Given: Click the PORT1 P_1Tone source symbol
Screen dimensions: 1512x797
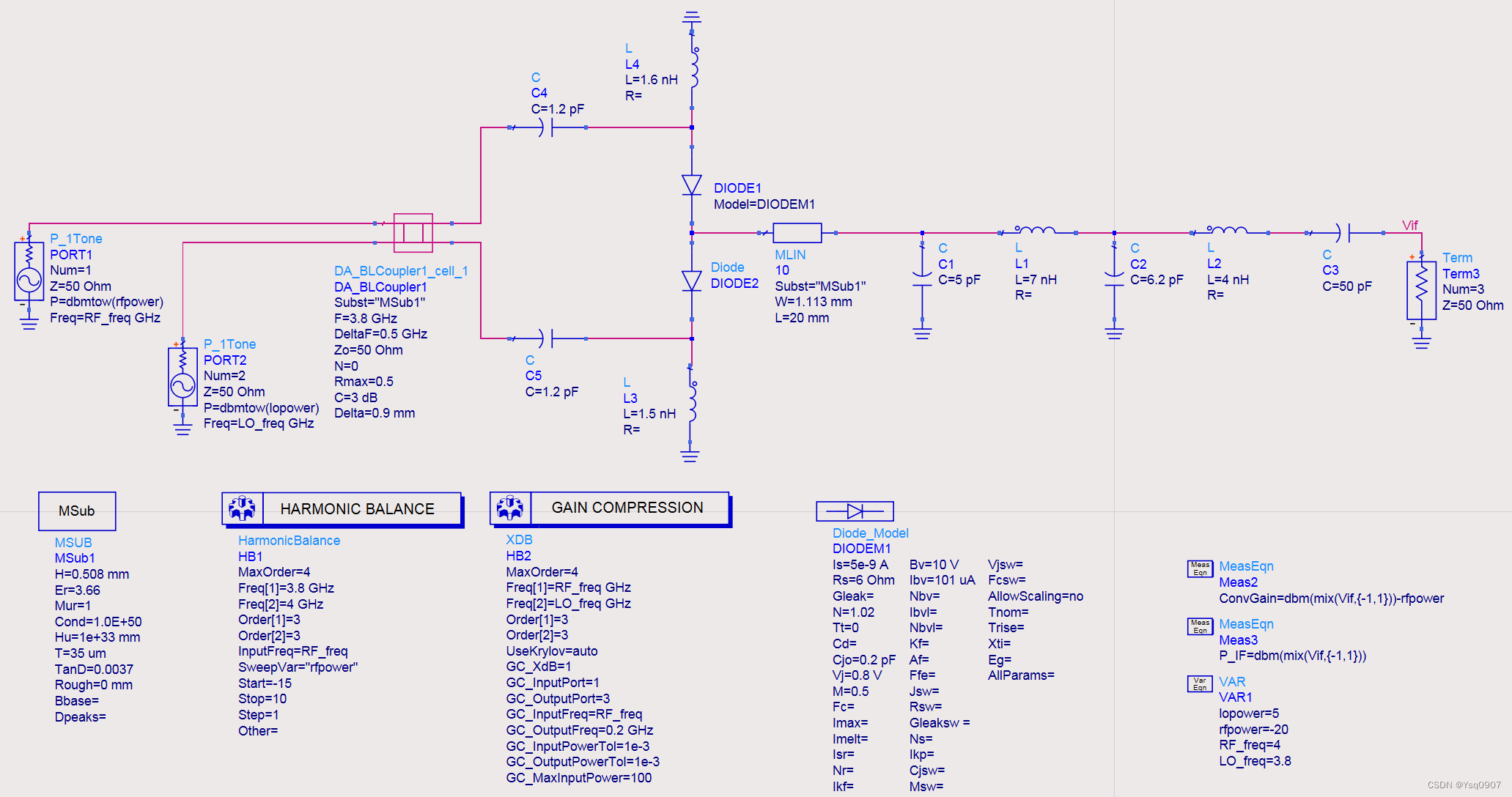Looking at the screenshot, I should tap(29, 272).
